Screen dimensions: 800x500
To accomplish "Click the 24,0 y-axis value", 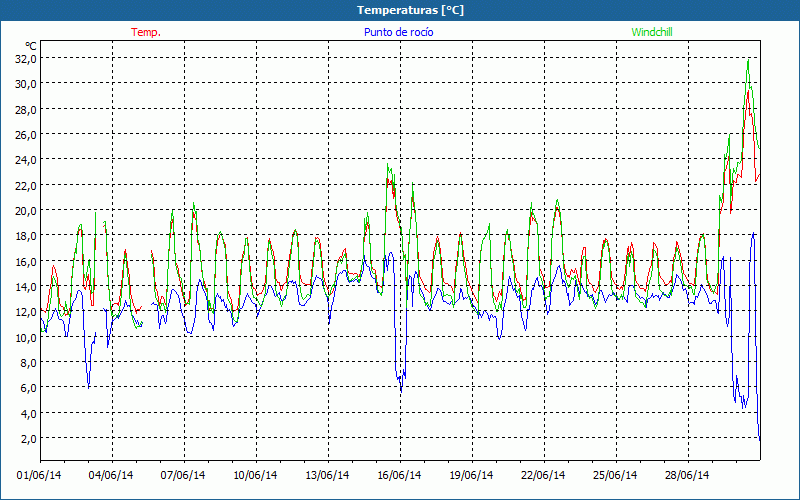I will point(27,160).
